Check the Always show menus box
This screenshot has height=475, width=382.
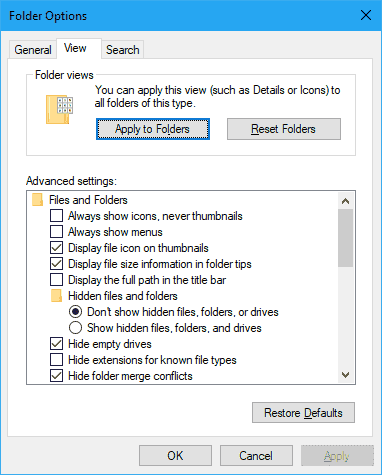56,232
